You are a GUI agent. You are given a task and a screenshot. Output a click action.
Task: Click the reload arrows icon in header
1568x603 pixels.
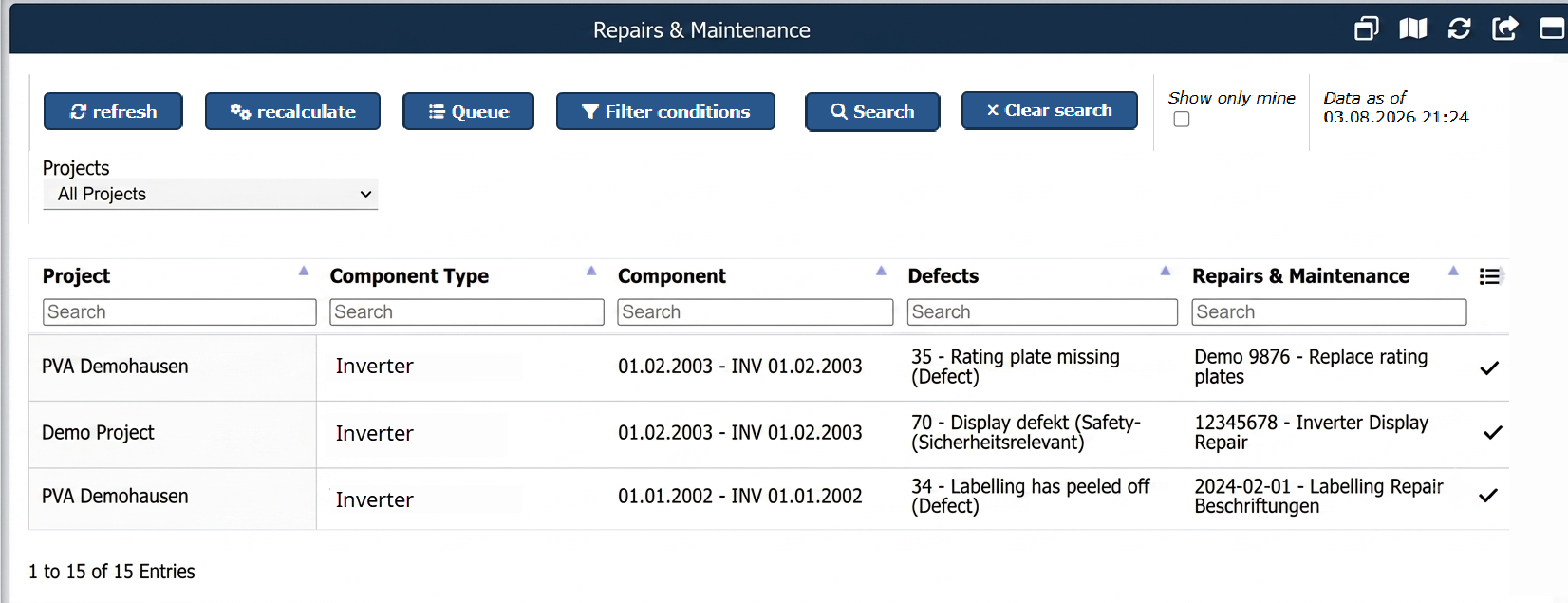(1459, 29)
